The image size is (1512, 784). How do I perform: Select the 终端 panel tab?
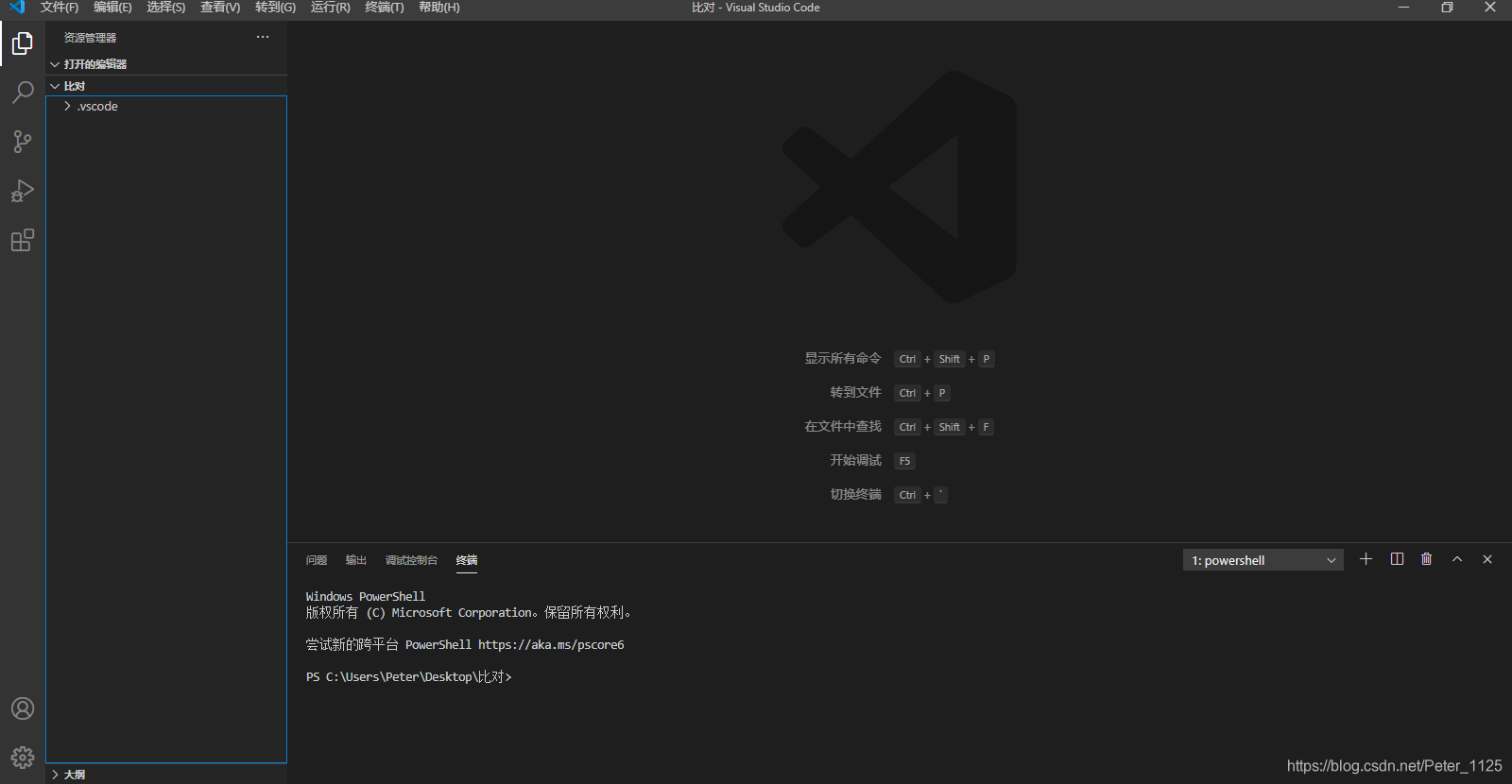pos(467,560)
